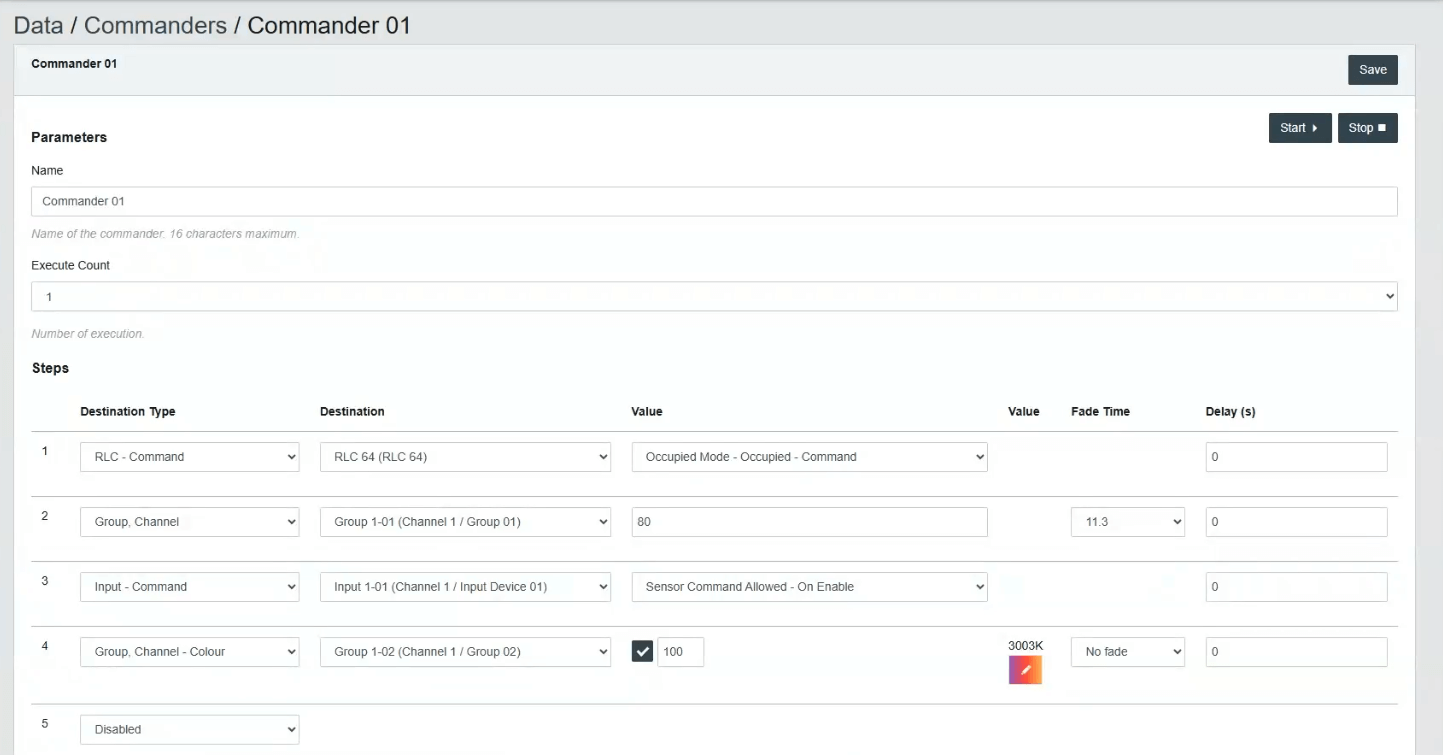Click the Delay (s) column header
The image size is (1443, 755).
(1231, 412)
